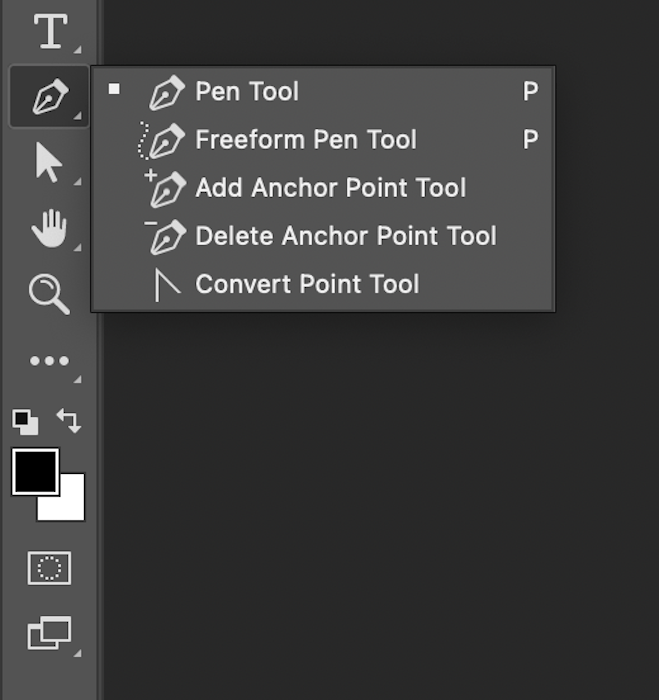Pick Delete Anchor Point Tool
Image resolution: width=659 pixels, height=700 pixels.
pos(345,236)
